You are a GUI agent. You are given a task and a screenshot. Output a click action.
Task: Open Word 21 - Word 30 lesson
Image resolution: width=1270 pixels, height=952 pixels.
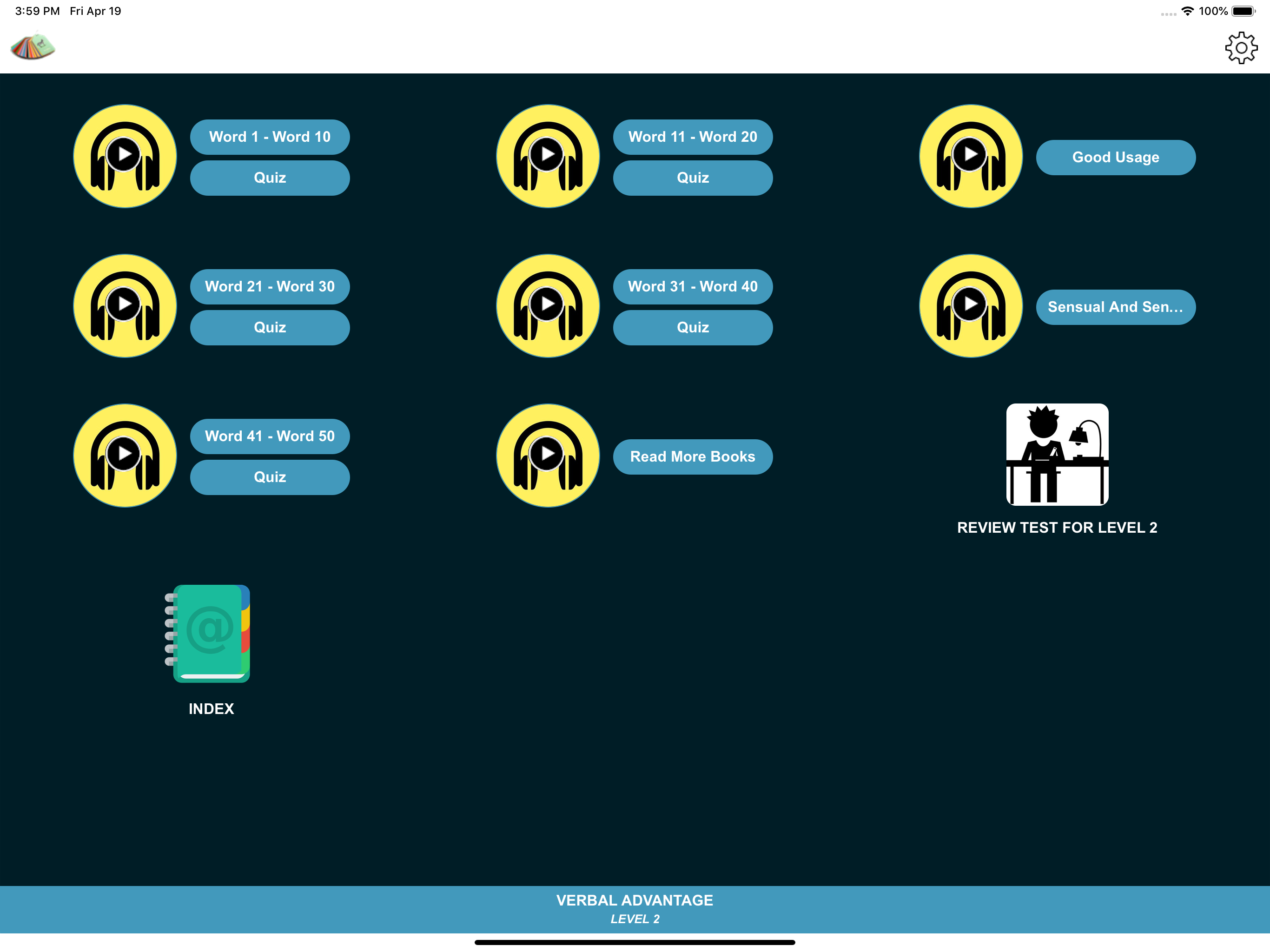[x=270, y=286]
